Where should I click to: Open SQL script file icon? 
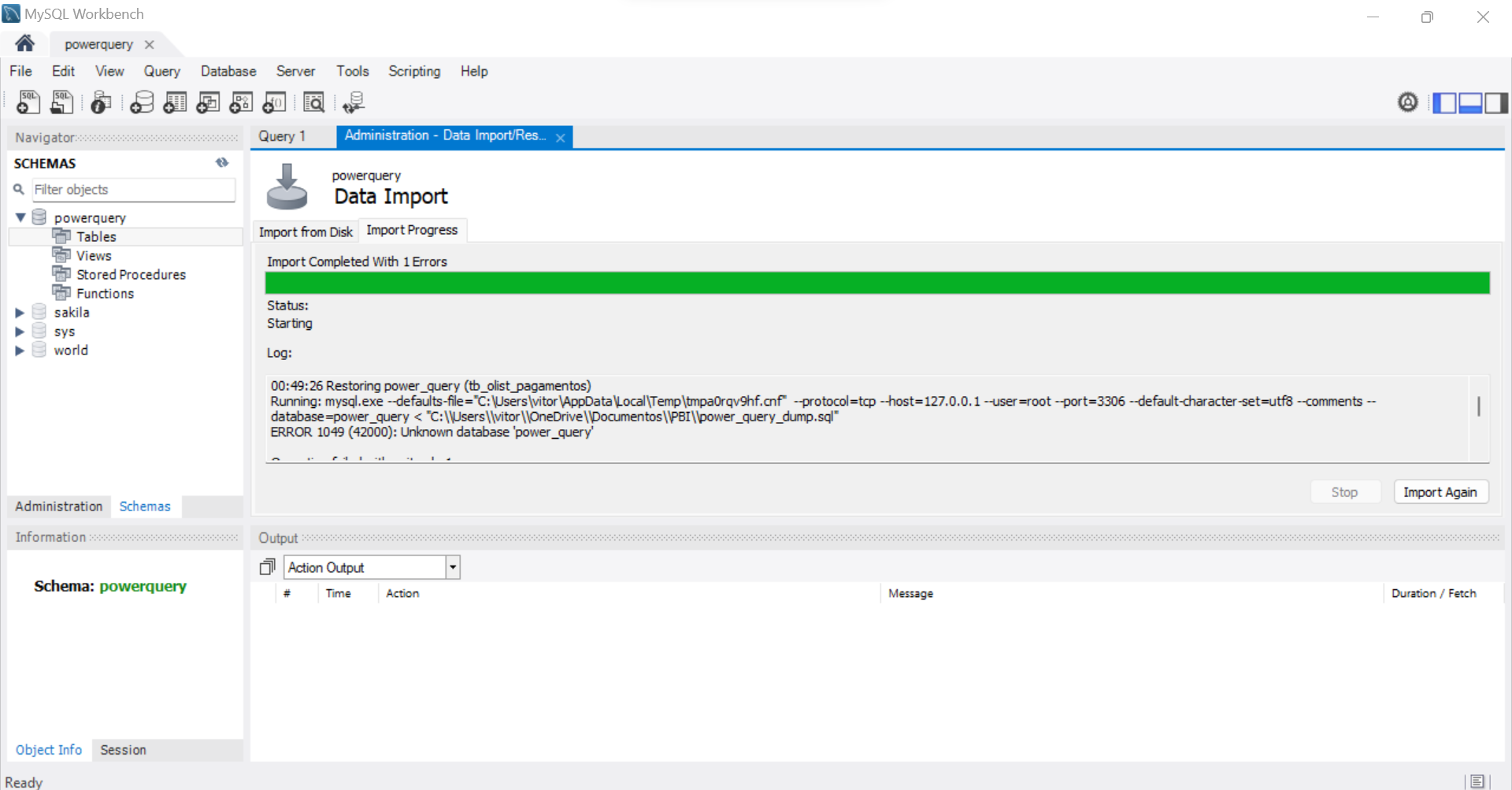click(x=61, y=102)
